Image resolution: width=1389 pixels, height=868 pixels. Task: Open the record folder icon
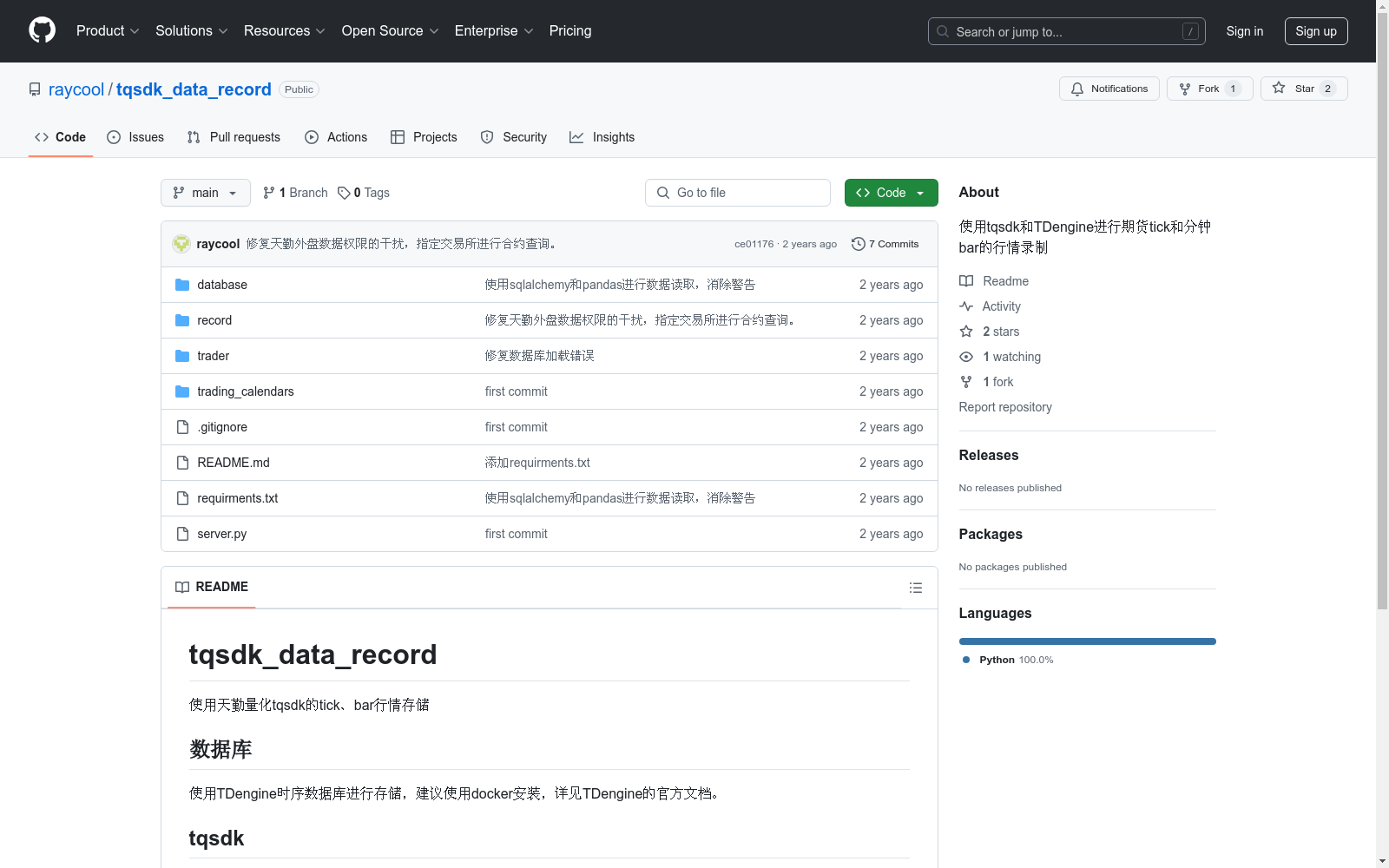[182, 320]
